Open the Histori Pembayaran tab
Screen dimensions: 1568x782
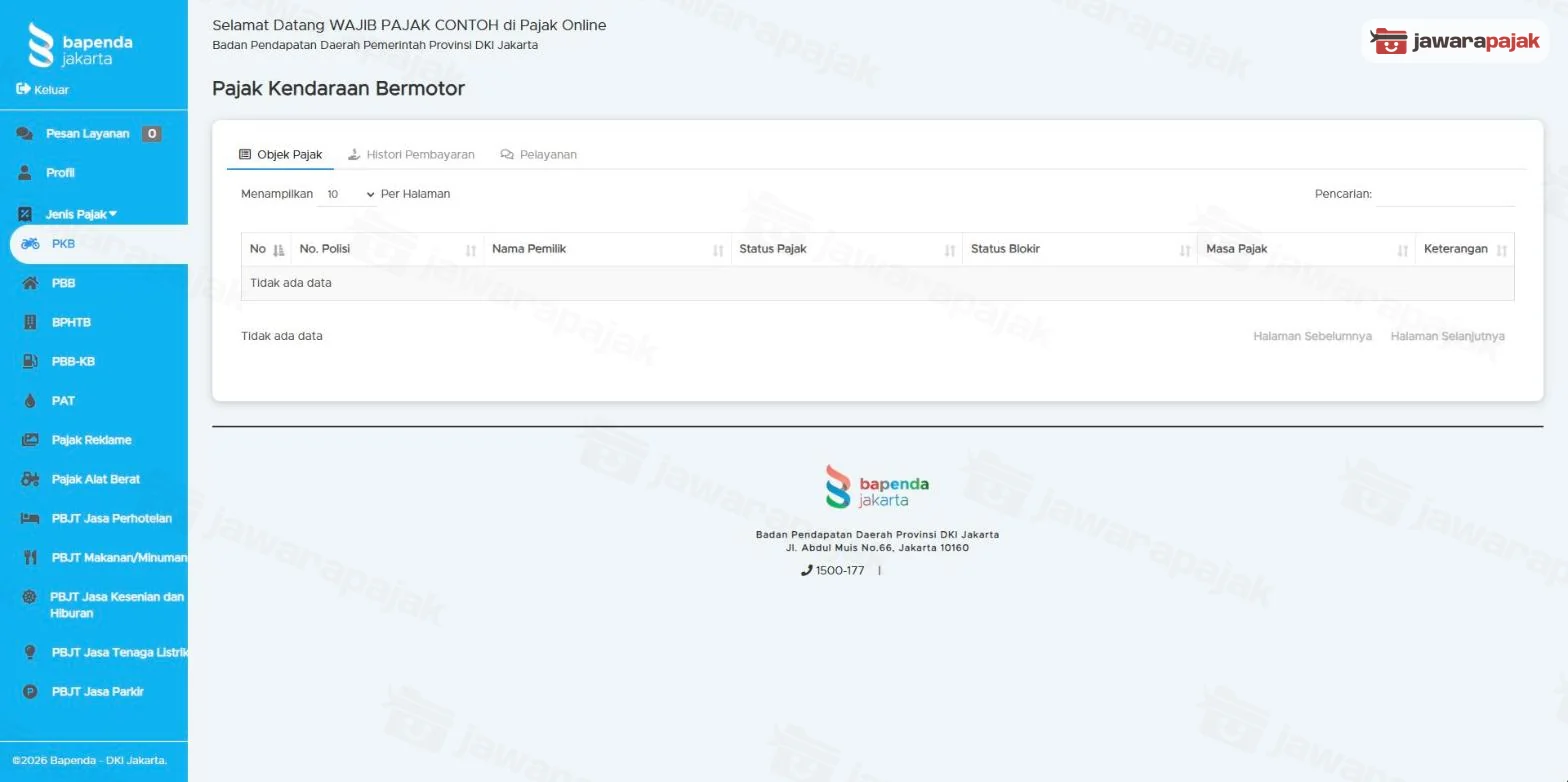[x=411, y=155]
